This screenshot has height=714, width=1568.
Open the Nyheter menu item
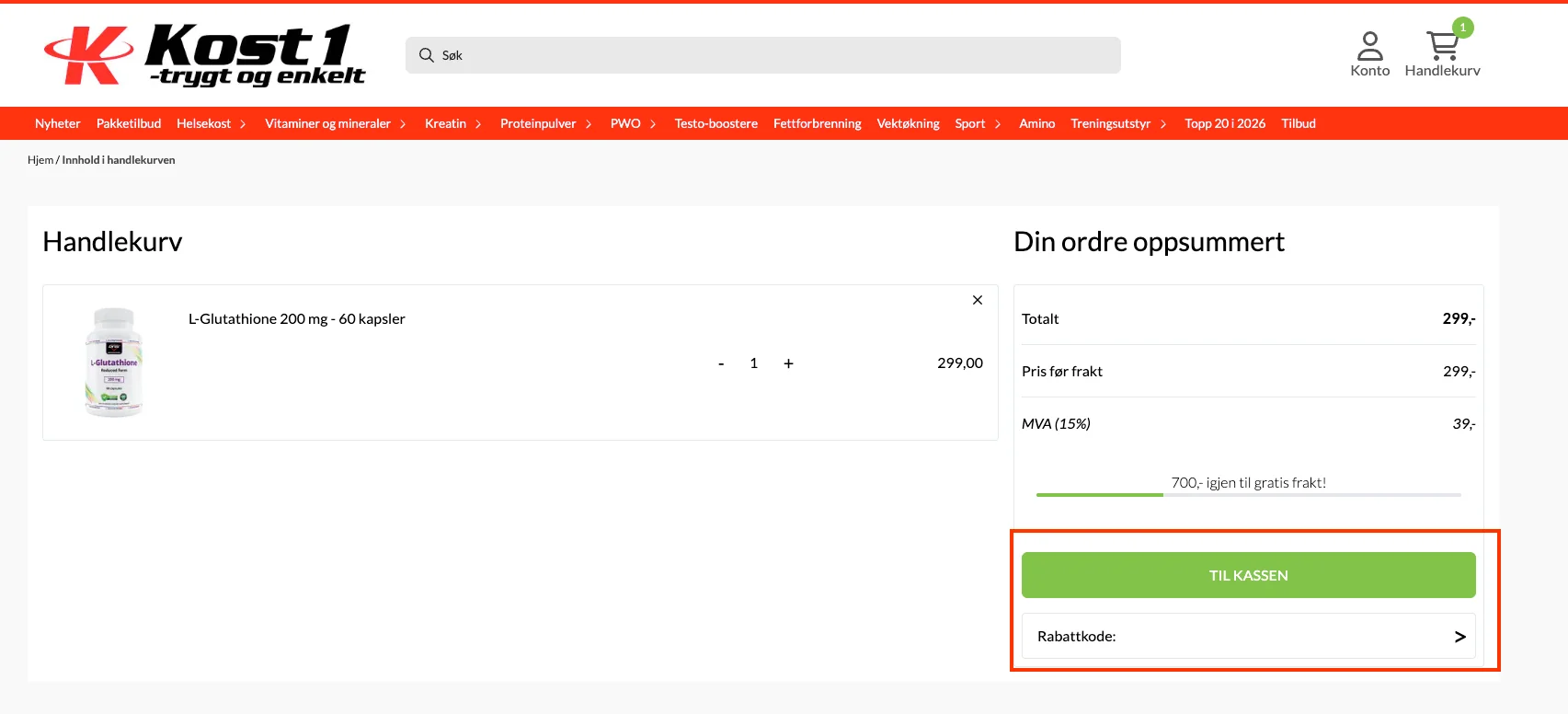58,123
